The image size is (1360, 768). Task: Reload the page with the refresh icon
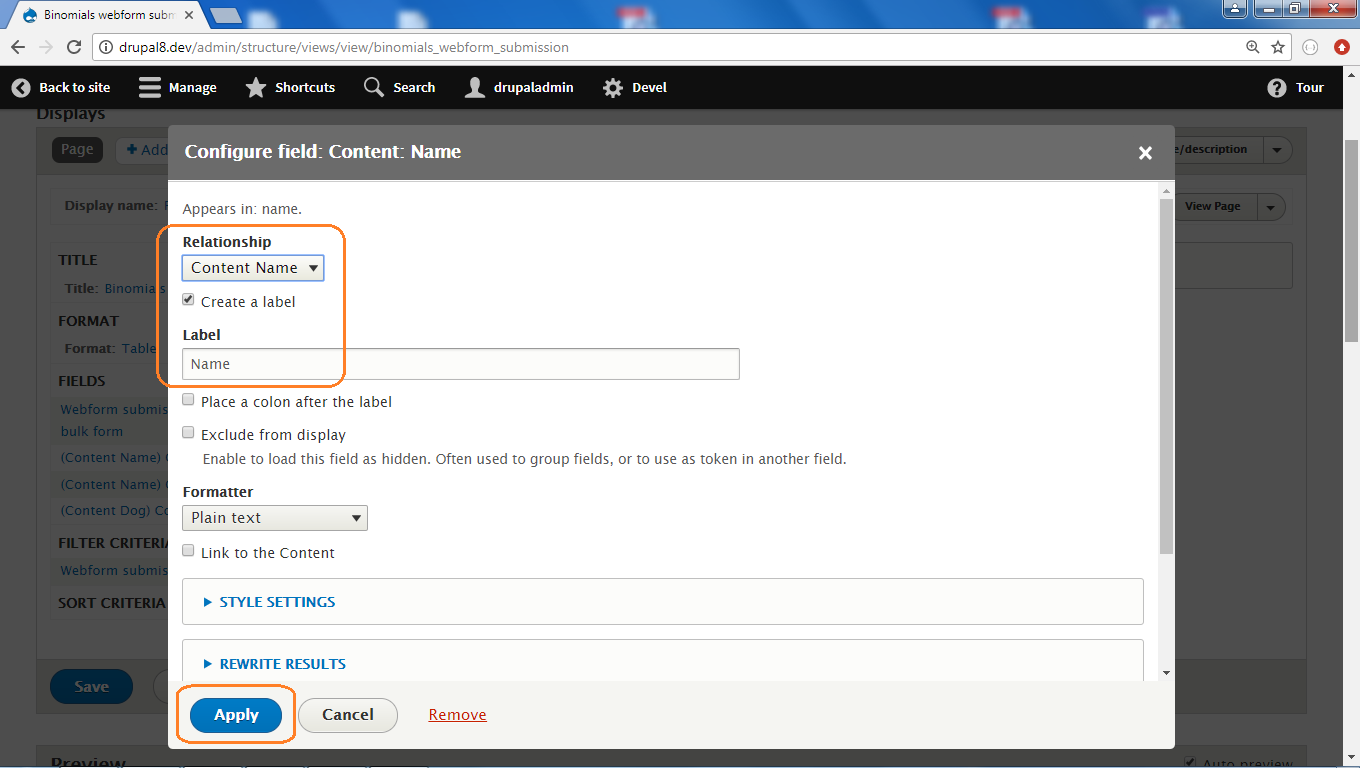[76, 46]
